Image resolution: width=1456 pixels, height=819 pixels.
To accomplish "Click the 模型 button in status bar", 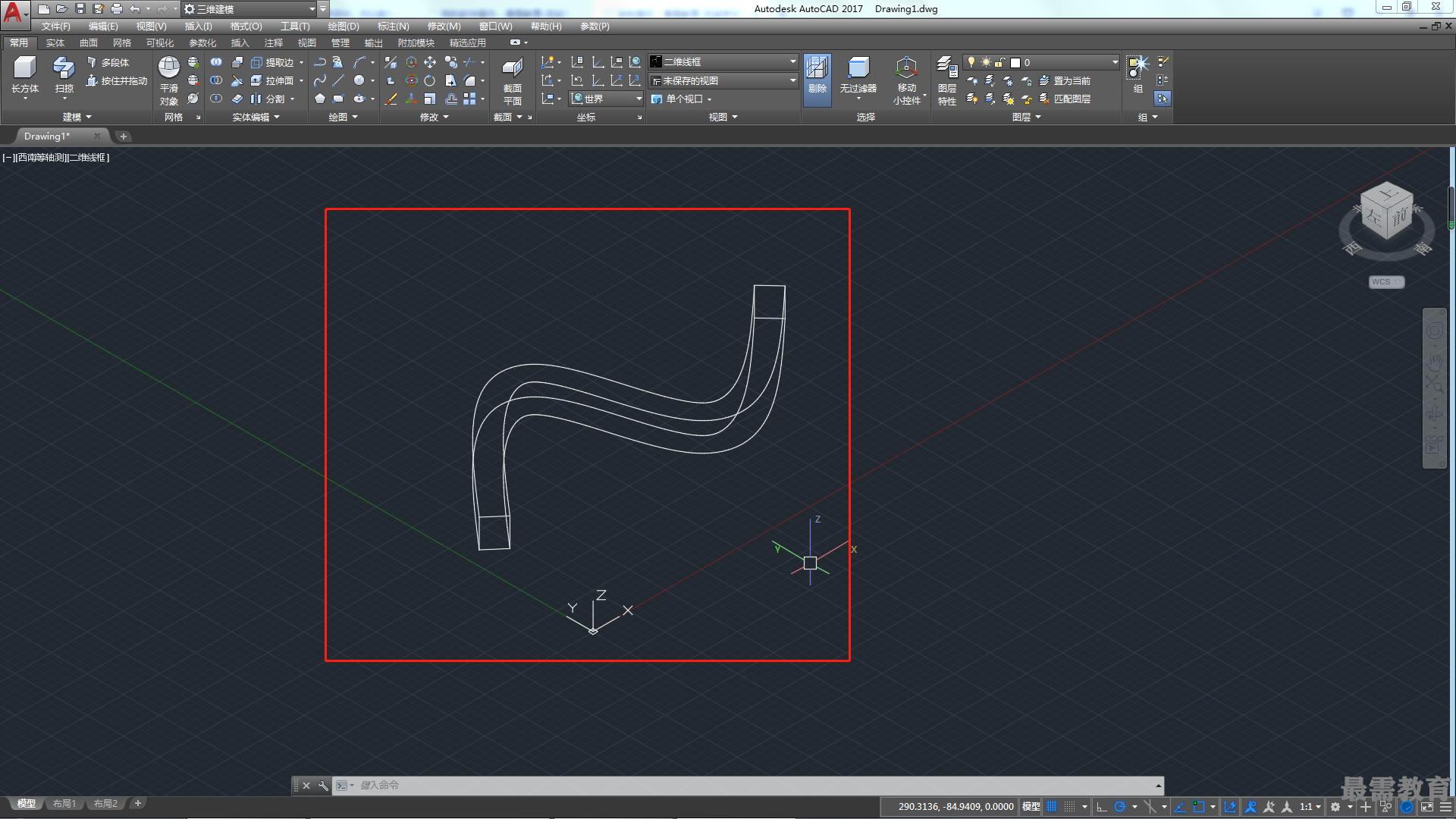I will pyautogui.click(x=1031, y=807).
